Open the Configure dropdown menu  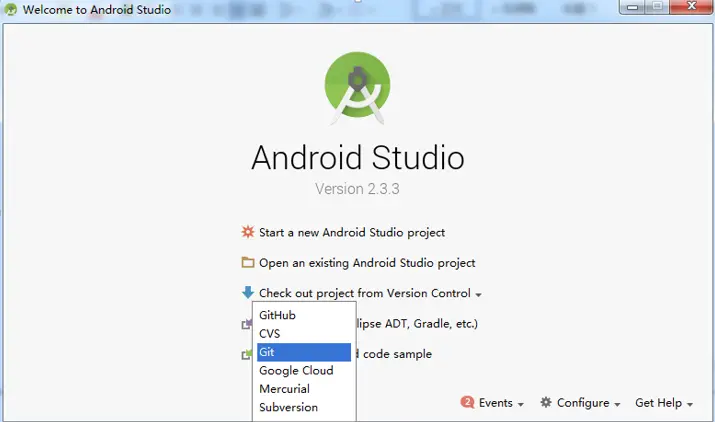[588, 403]
